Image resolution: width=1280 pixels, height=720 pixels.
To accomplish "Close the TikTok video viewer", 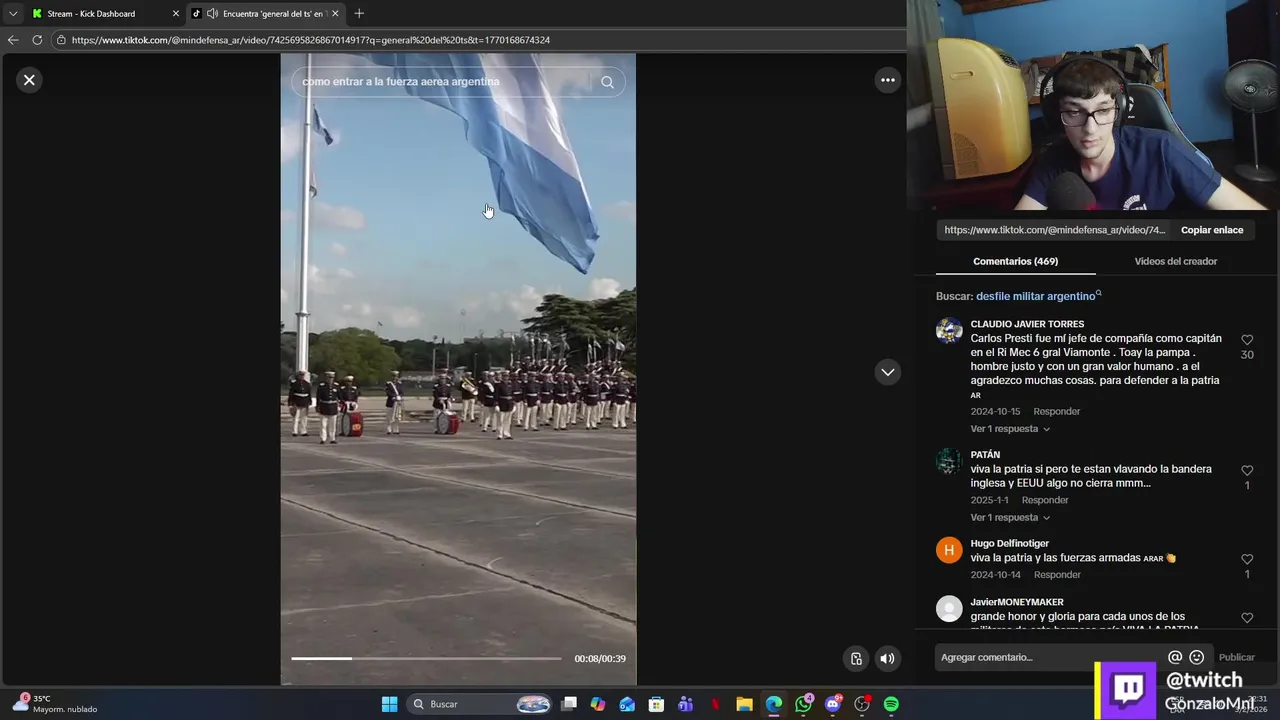I will pyautogui.click(x=29, y=80).
